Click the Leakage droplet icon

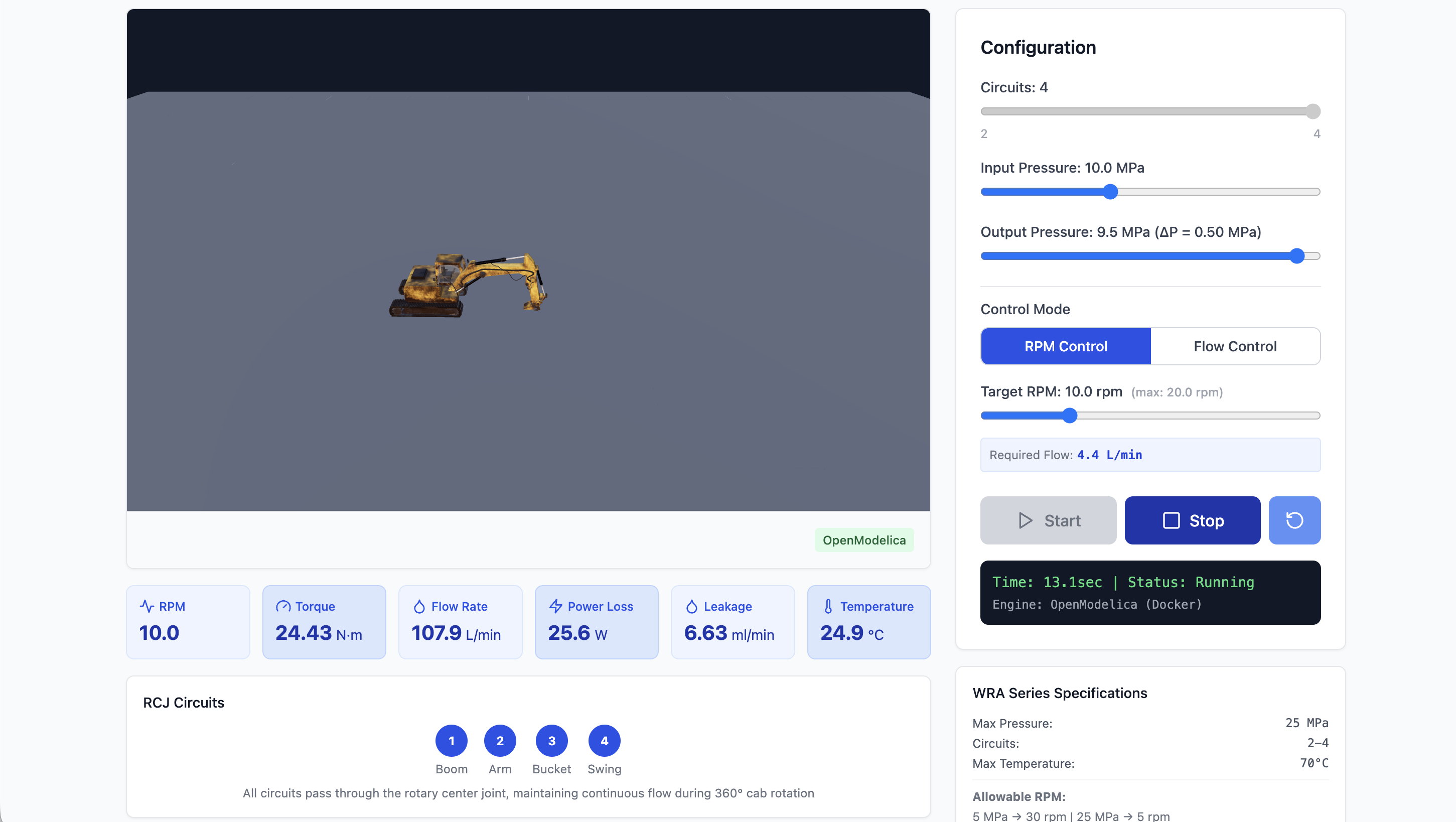point(692,606)
